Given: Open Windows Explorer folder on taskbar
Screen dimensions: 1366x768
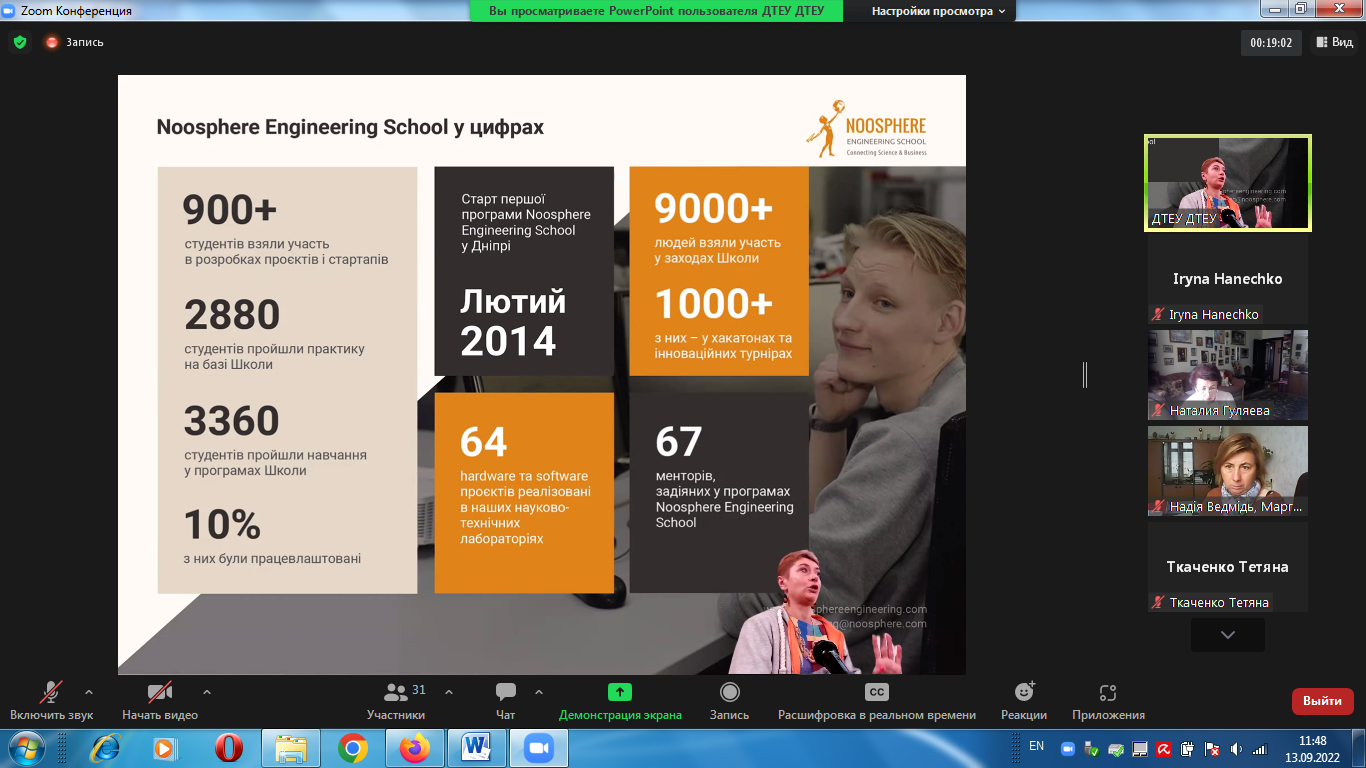Looking at the screenshot, I should 291,748.
